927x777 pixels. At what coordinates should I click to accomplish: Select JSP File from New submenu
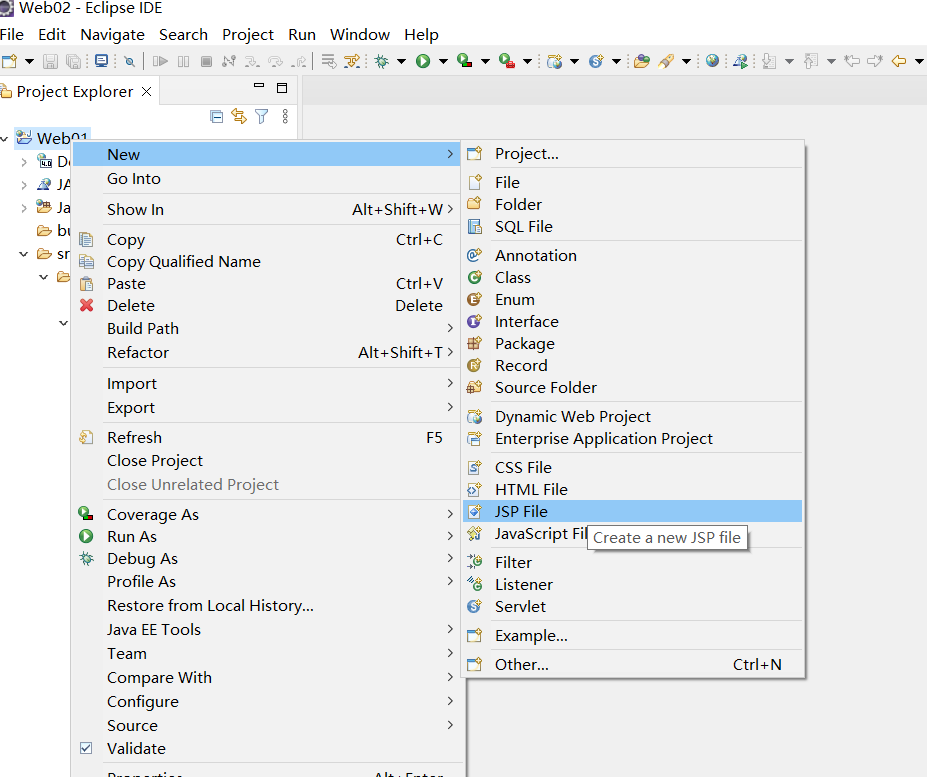(633, 511)
